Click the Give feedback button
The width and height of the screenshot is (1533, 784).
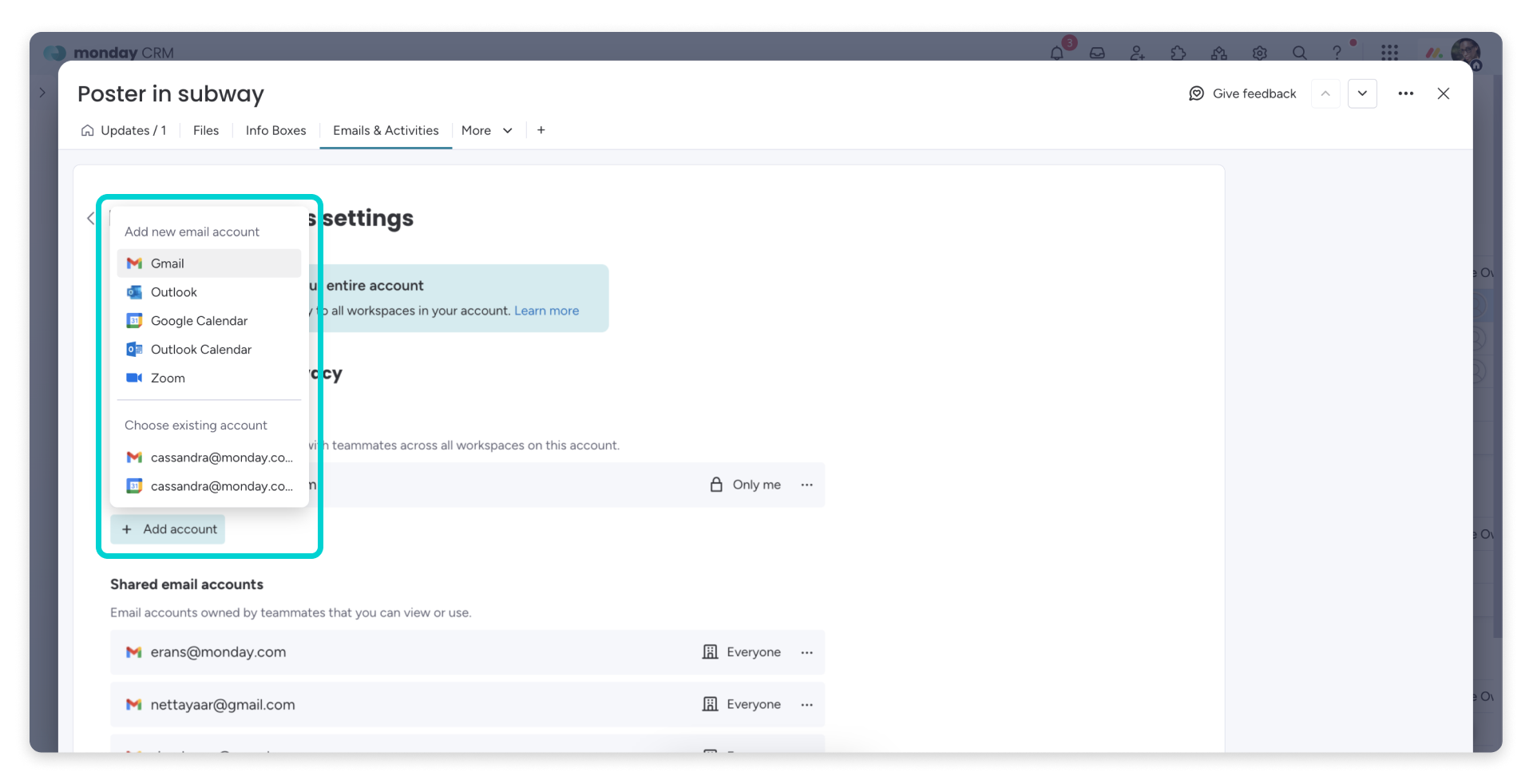pos(1242,93)
